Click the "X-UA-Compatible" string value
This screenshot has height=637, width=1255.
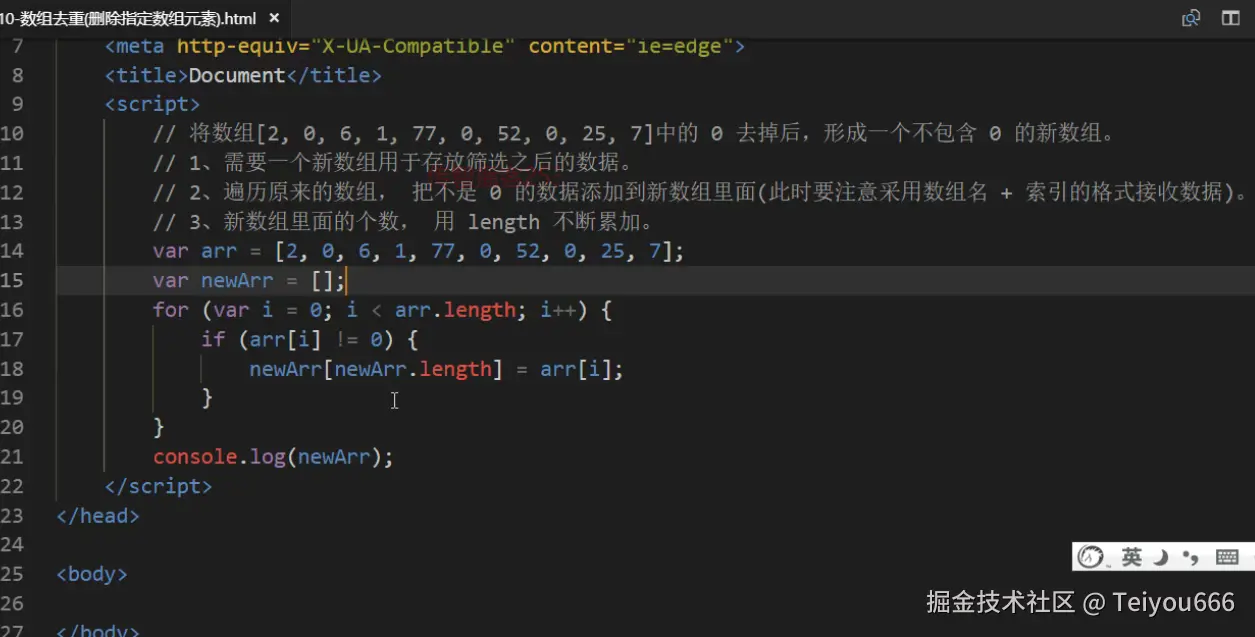pyautogui.click(x=413, y=47)
